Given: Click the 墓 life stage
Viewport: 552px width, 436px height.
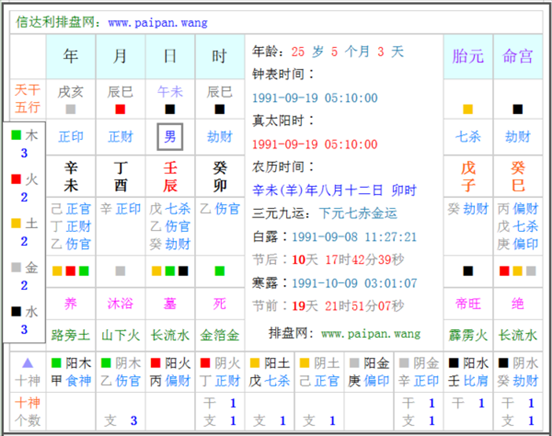Looking at the screenshot, I should [x=170, y=304].
